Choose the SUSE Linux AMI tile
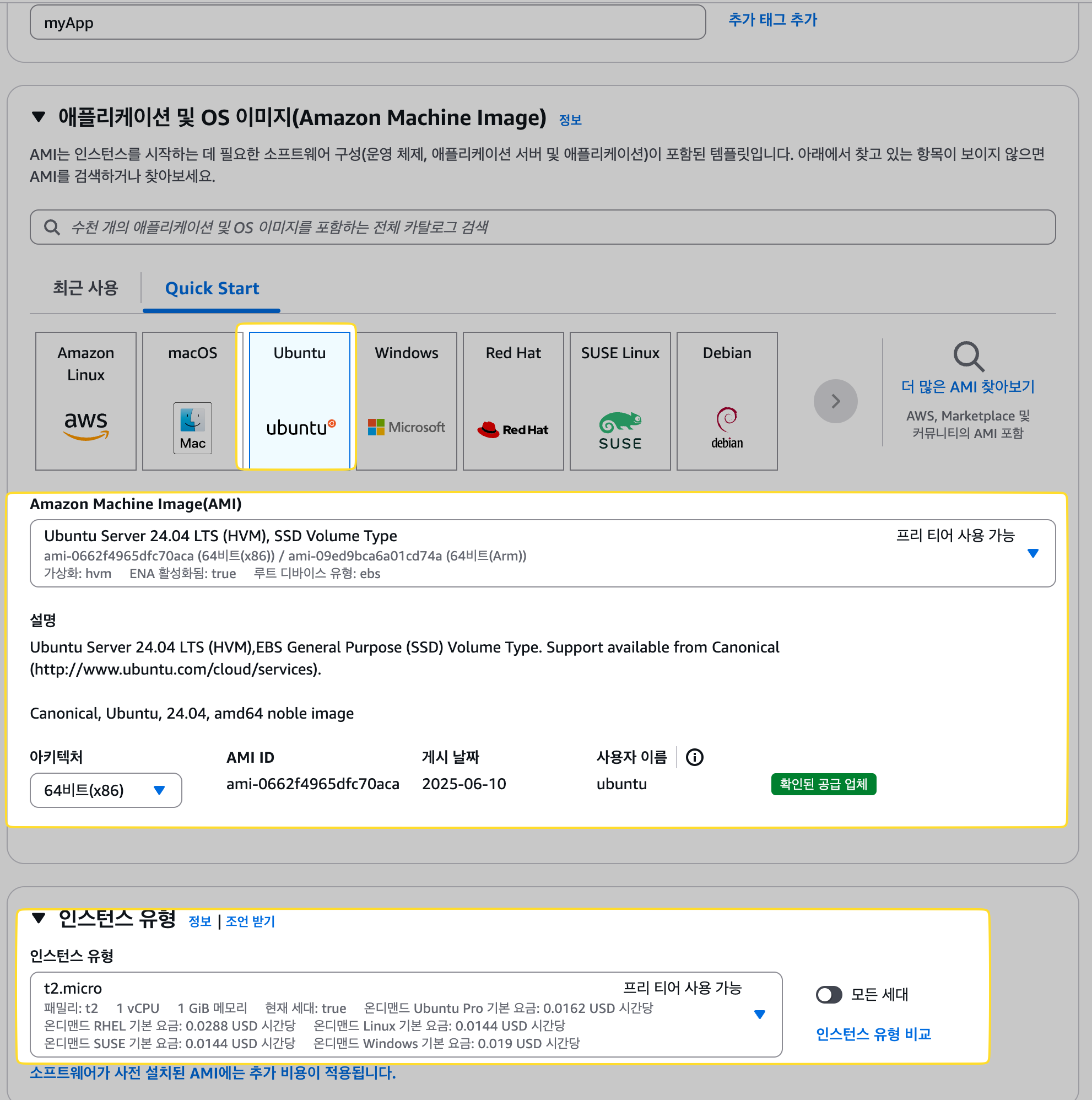Viewport: 1092px width, 1100px height. (x=620, y=401)
